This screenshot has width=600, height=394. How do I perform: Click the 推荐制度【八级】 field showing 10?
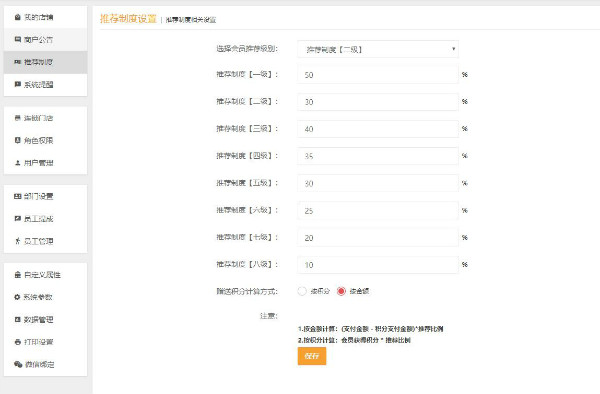point(378,265)
